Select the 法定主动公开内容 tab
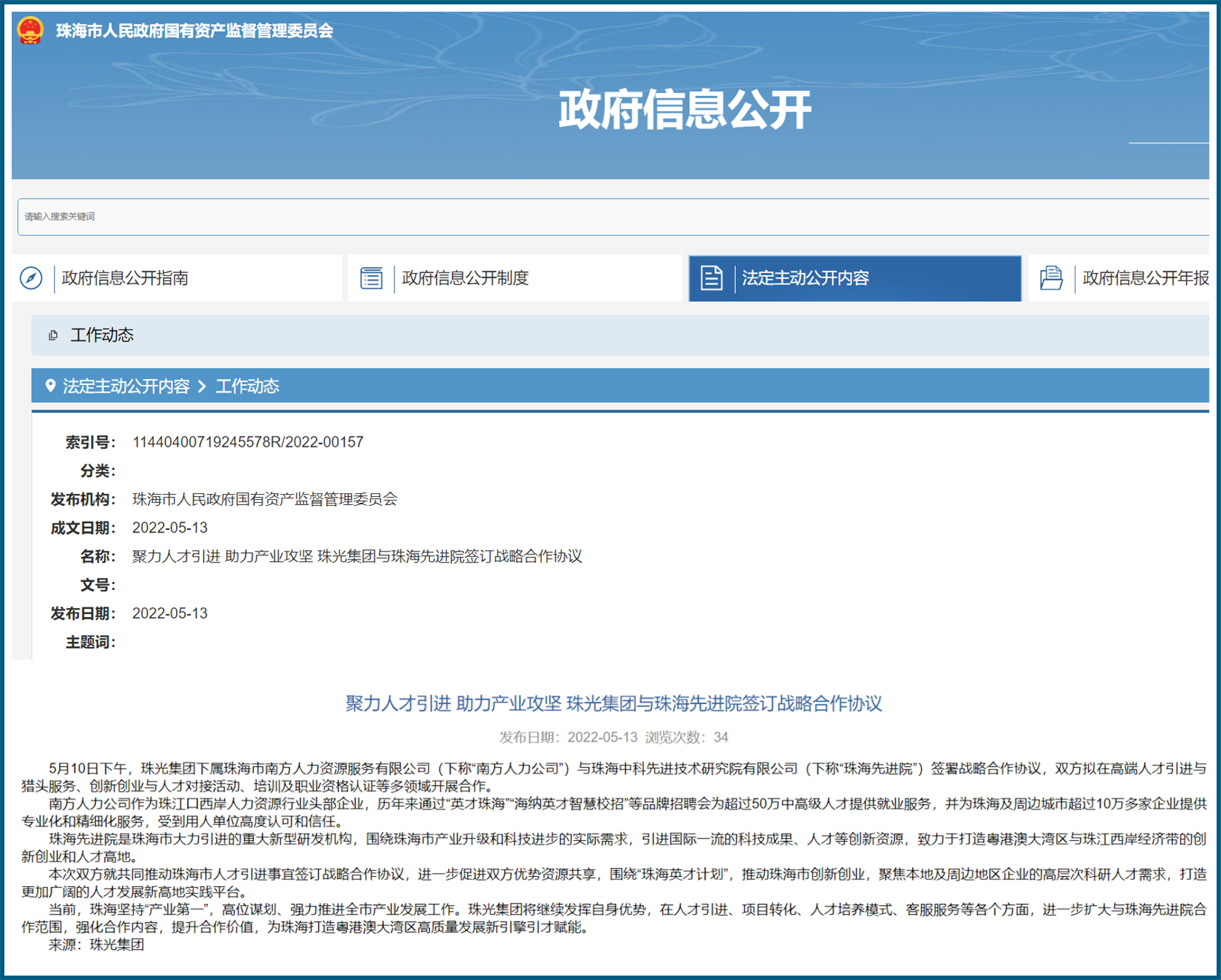Screen dimensions: 1221x980 tap(855, 278)
